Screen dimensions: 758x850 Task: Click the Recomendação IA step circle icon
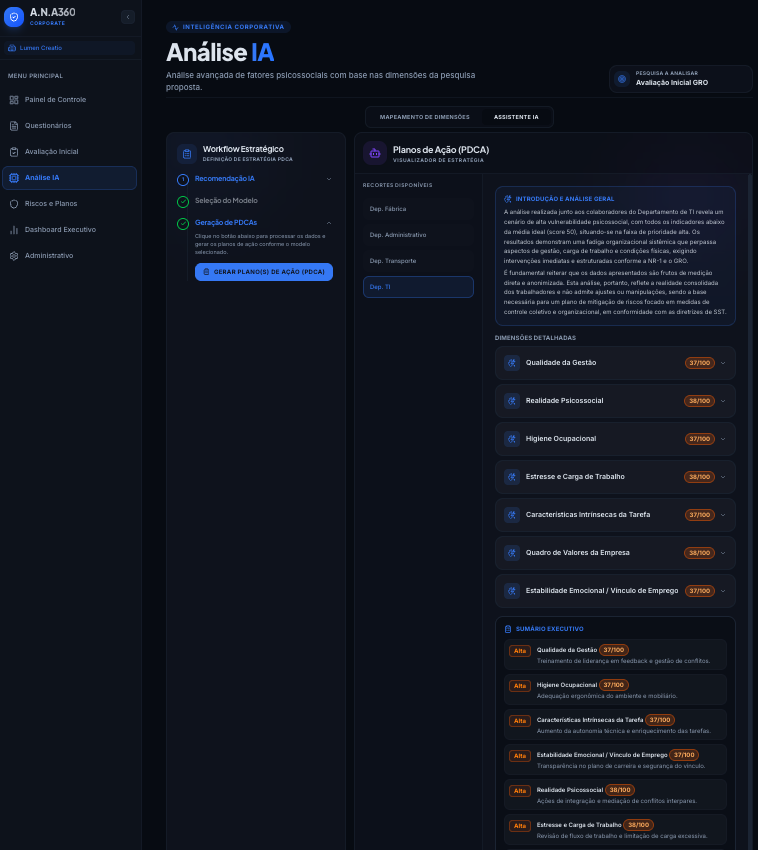(183, 179)
